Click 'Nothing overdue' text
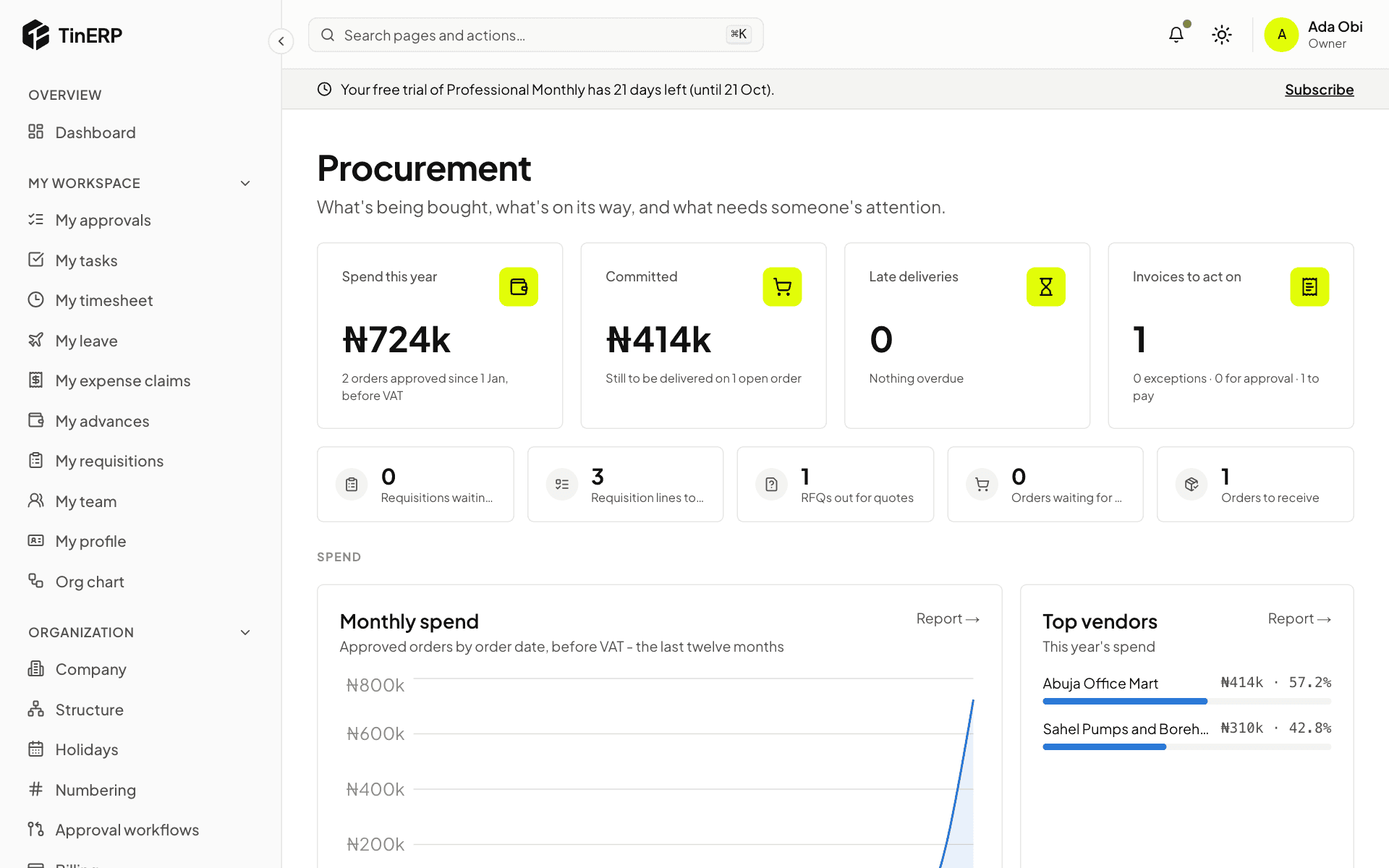This screenshot has height=868, width=1389. tap(916, 378)
